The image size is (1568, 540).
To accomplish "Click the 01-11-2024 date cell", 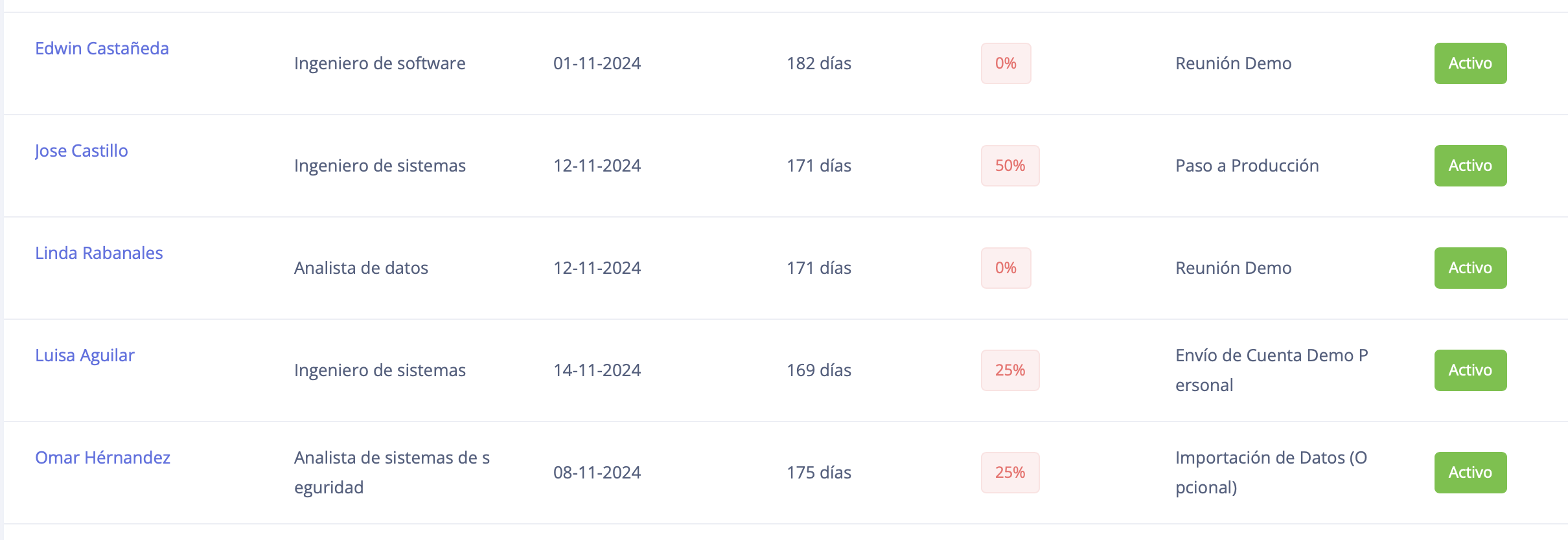I will coord(597,63).
